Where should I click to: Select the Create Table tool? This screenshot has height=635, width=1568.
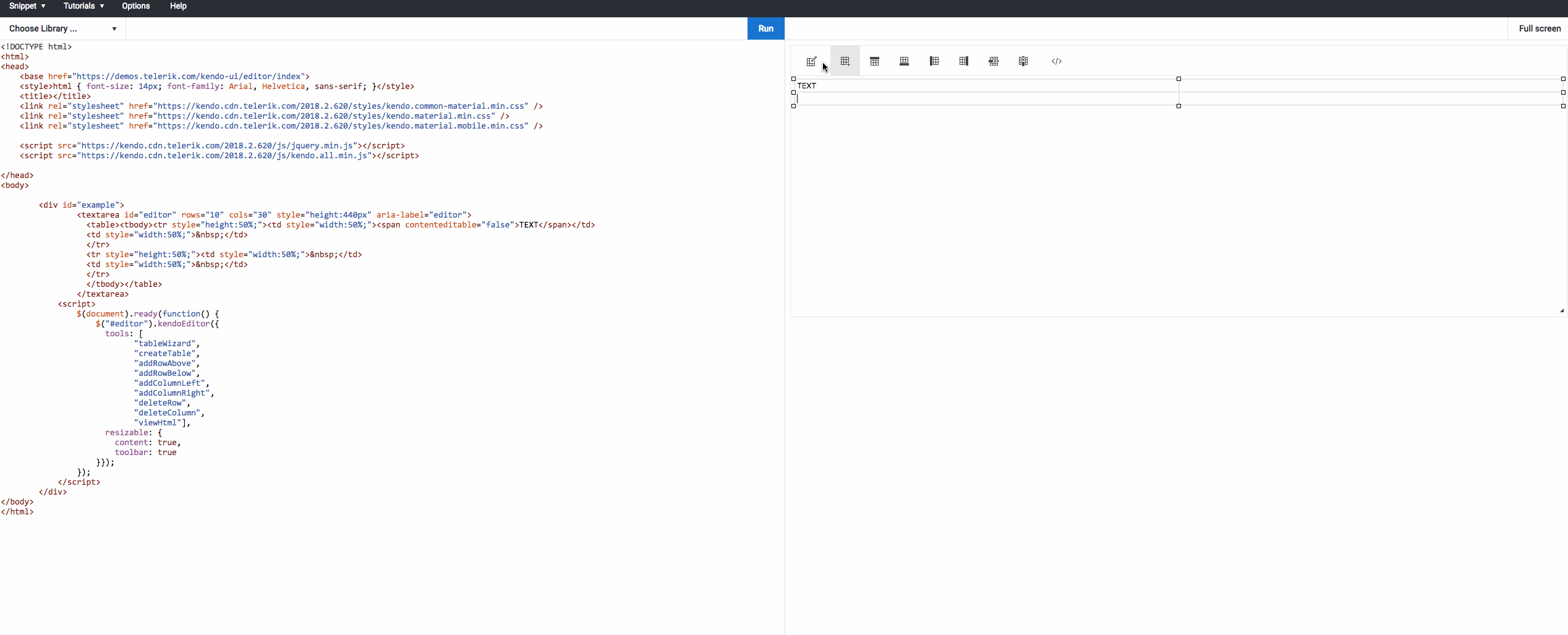(845, 61)
